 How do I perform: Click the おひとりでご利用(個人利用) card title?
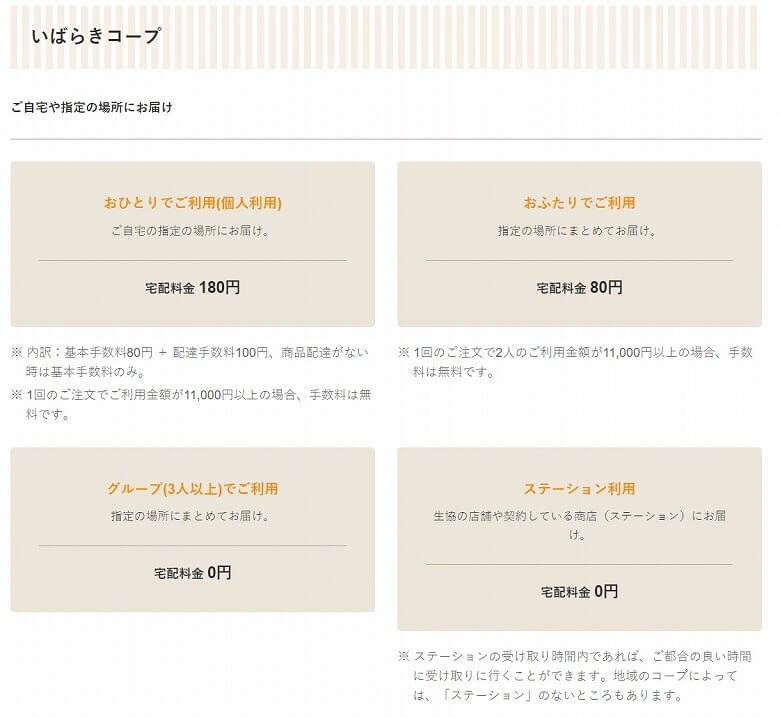tap(193, 203)
